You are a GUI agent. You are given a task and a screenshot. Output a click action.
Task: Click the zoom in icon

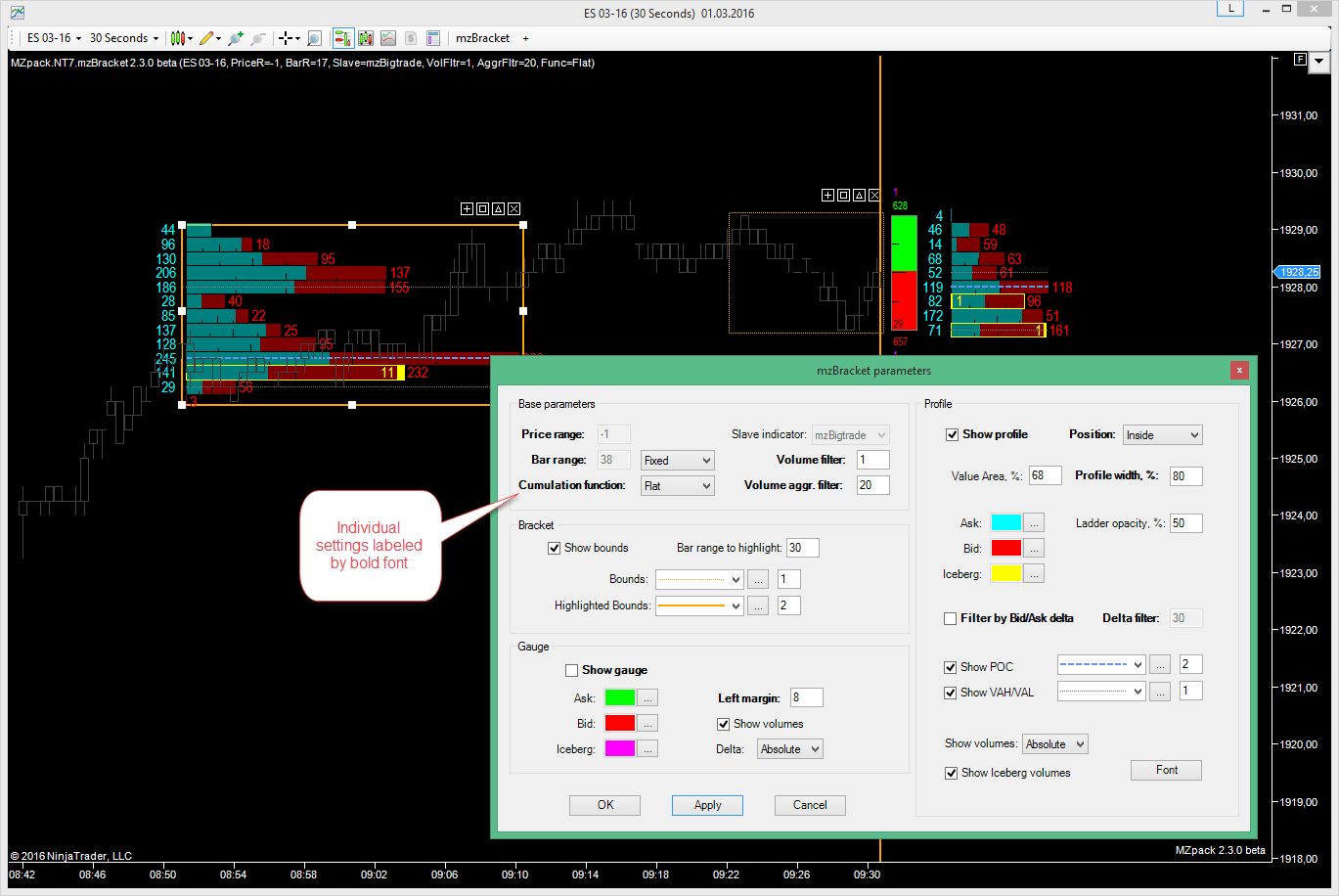pos(236,38)
